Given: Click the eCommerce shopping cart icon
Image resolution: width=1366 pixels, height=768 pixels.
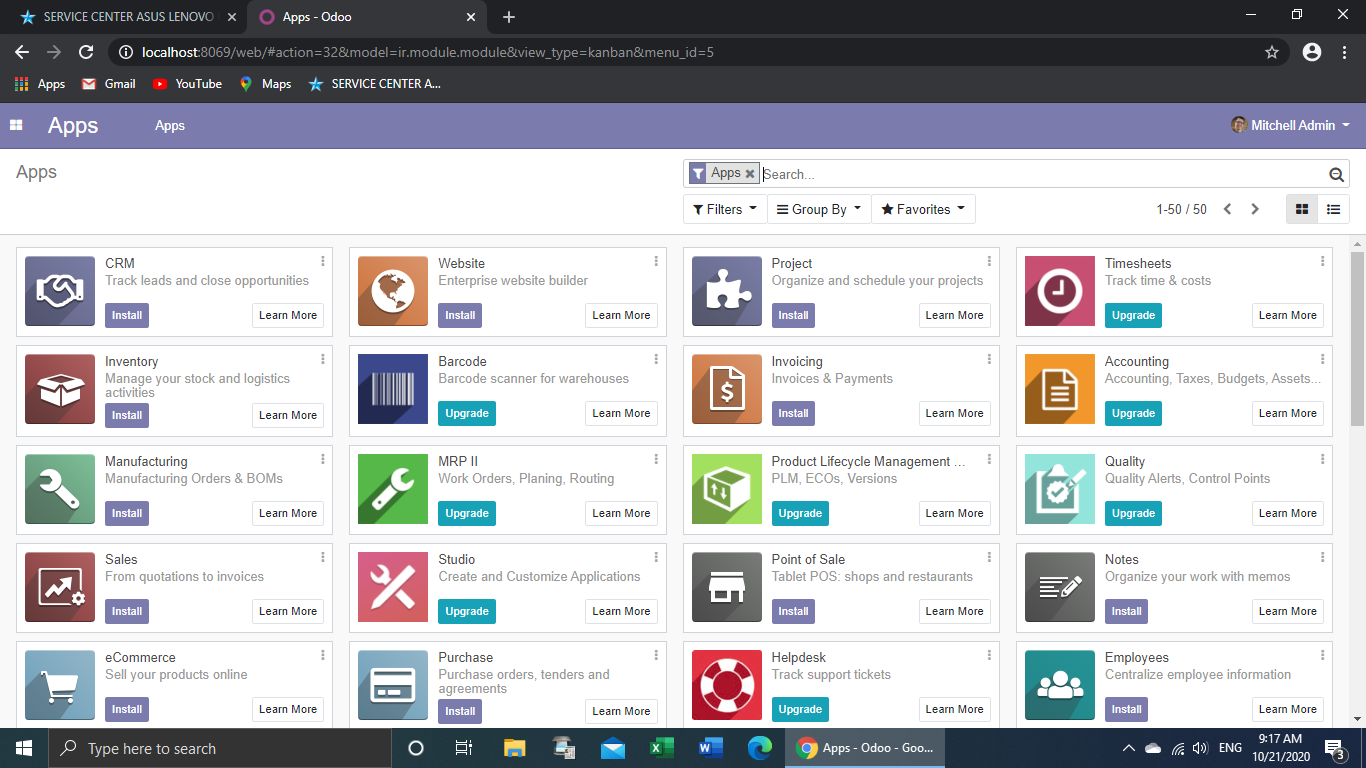Looking at the screenshot, I should [60, 685].
